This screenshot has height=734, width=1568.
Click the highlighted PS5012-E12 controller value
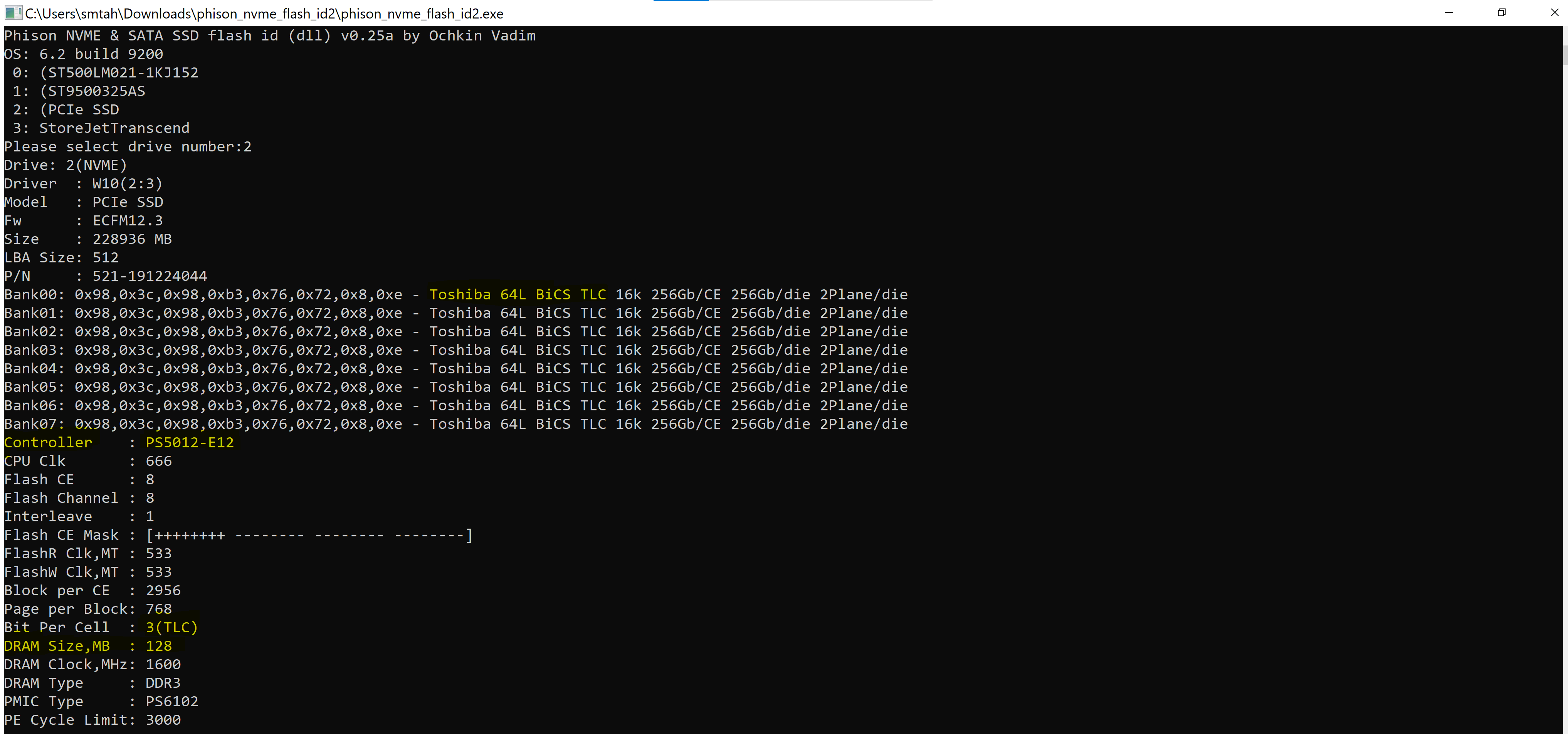pos(189,442)
